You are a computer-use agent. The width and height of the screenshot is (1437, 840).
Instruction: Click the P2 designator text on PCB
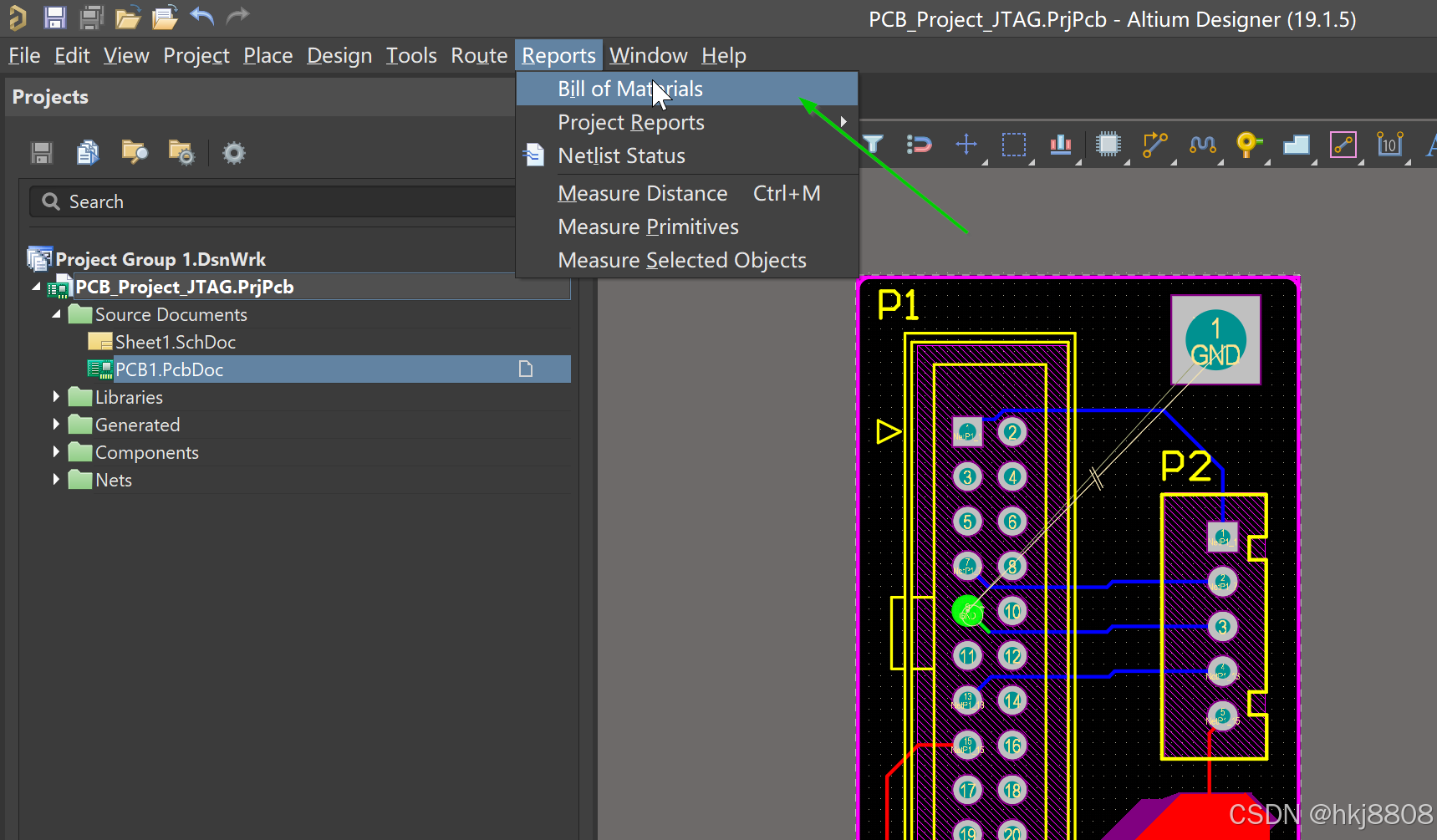[x=1185, y=466]
